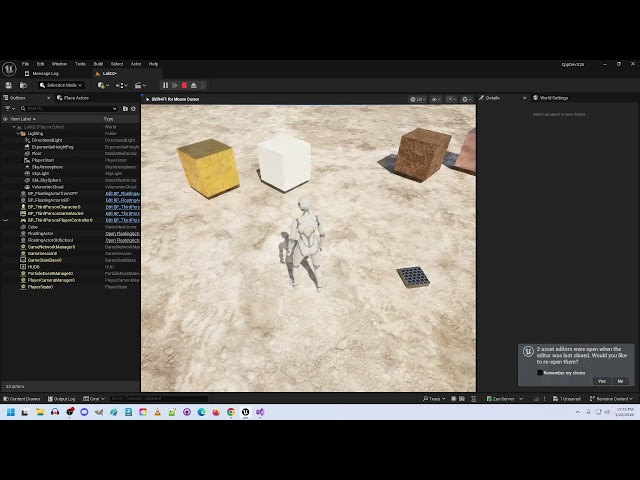Collapse the Lighting folder
Viewport: 640px width, 480px height.
coord(18,133)
